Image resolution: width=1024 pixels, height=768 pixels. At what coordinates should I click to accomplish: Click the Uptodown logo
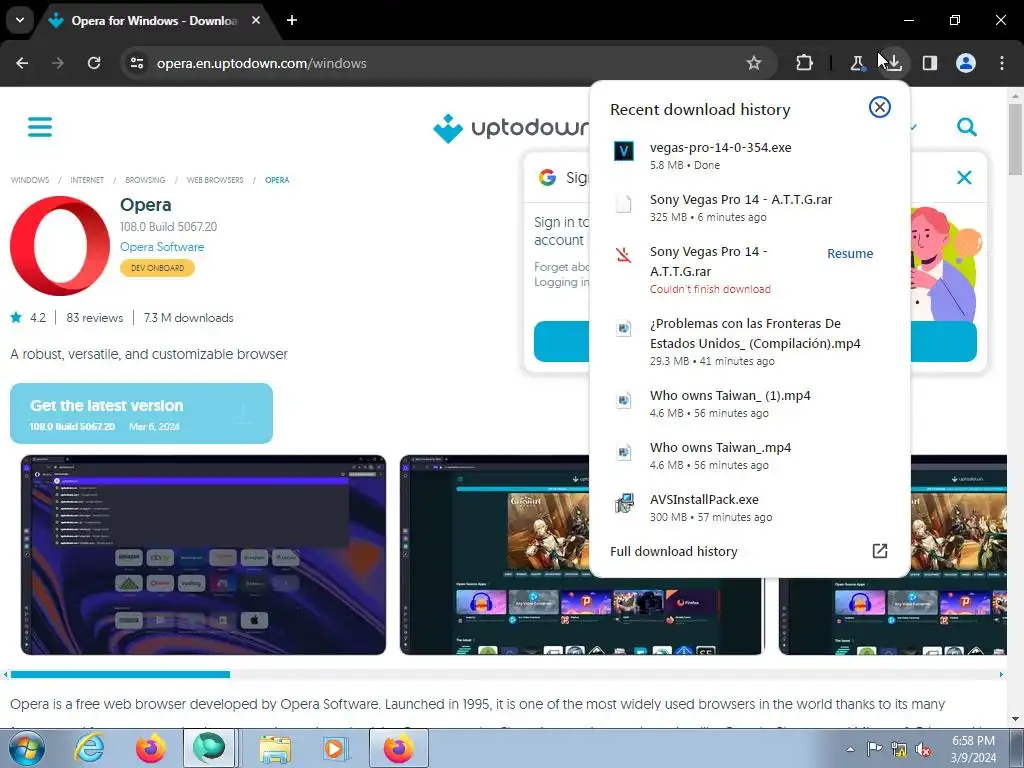pyautogui.click(x=510, y=128)
